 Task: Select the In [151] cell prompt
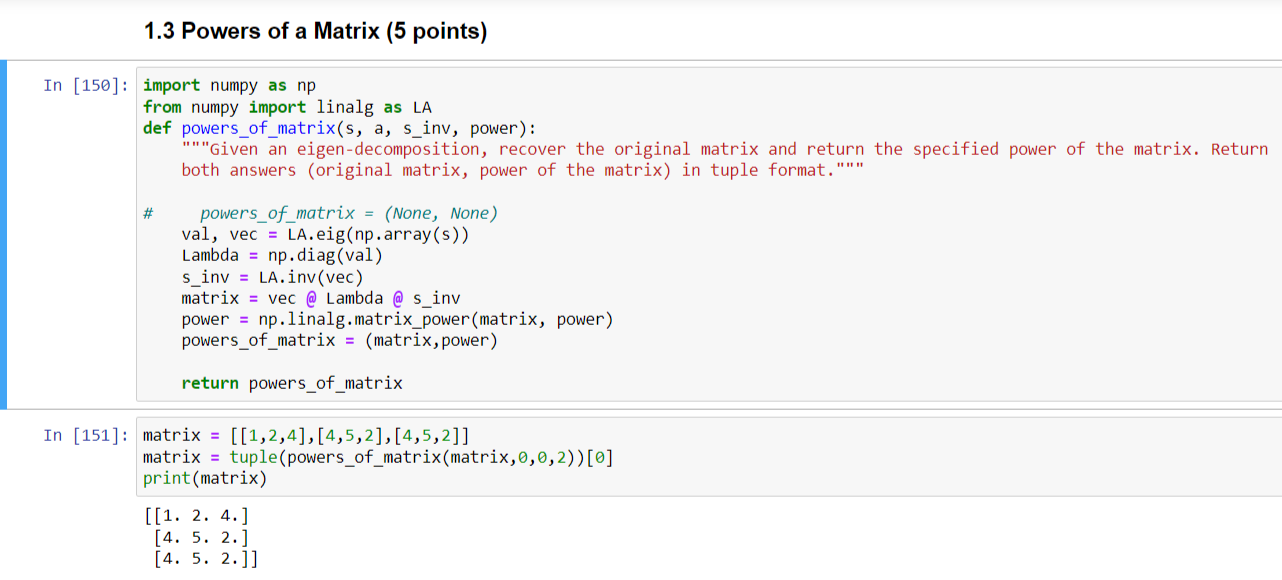85,435
